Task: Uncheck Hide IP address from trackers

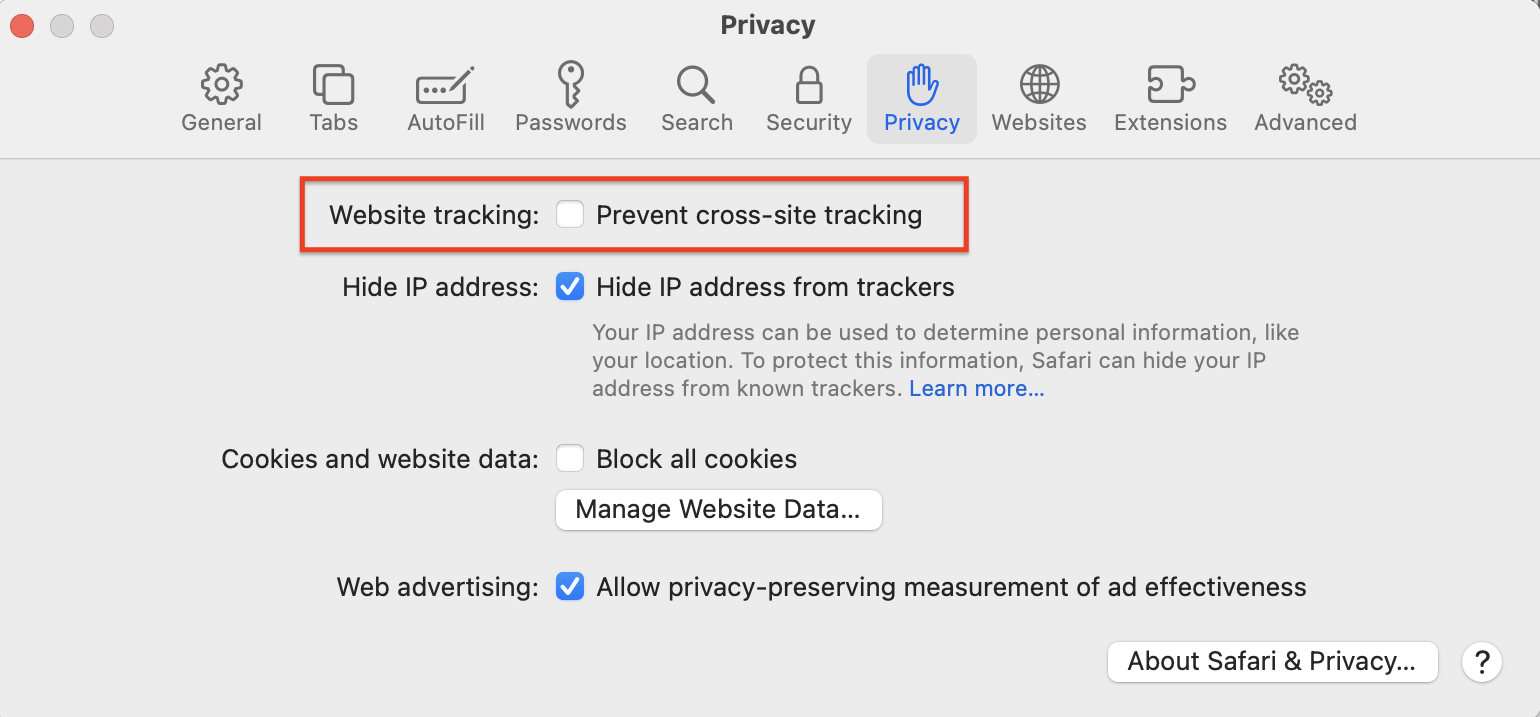Action: (x=570, y=288)
